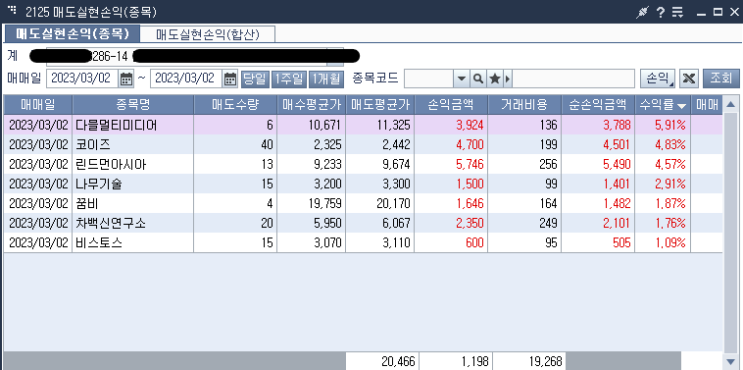The height and width of the screenshot is (370, 743).
Task: Click start date field 2023/03/02
Action: pos(82,79)
